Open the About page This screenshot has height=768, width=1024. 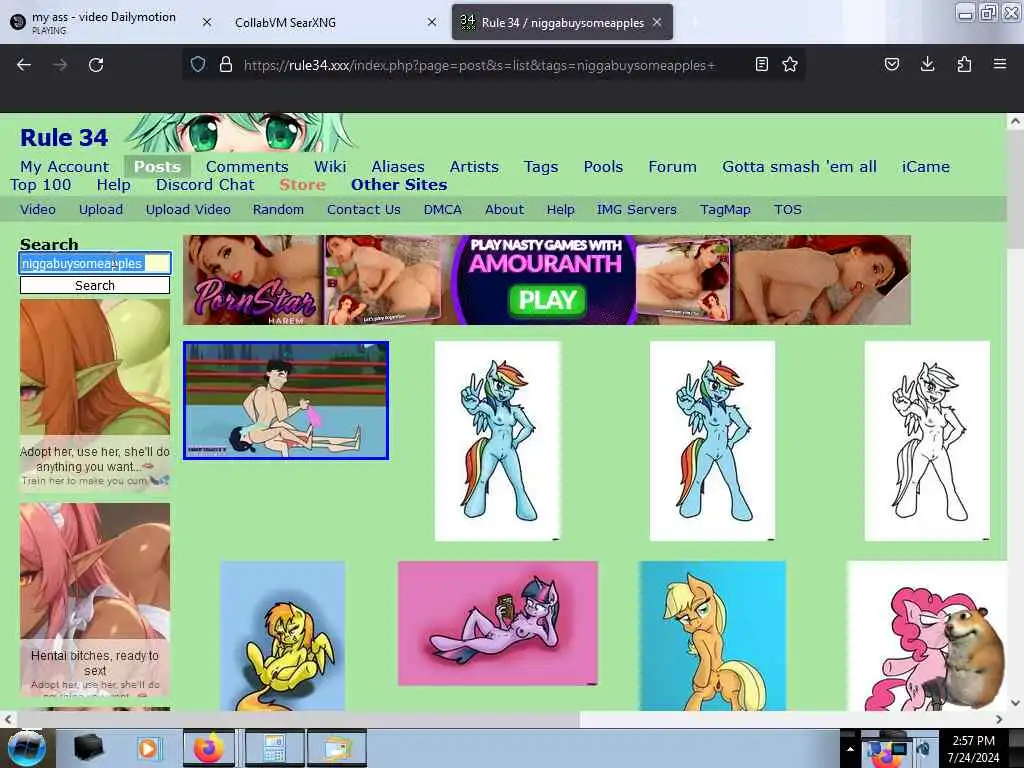504,210
